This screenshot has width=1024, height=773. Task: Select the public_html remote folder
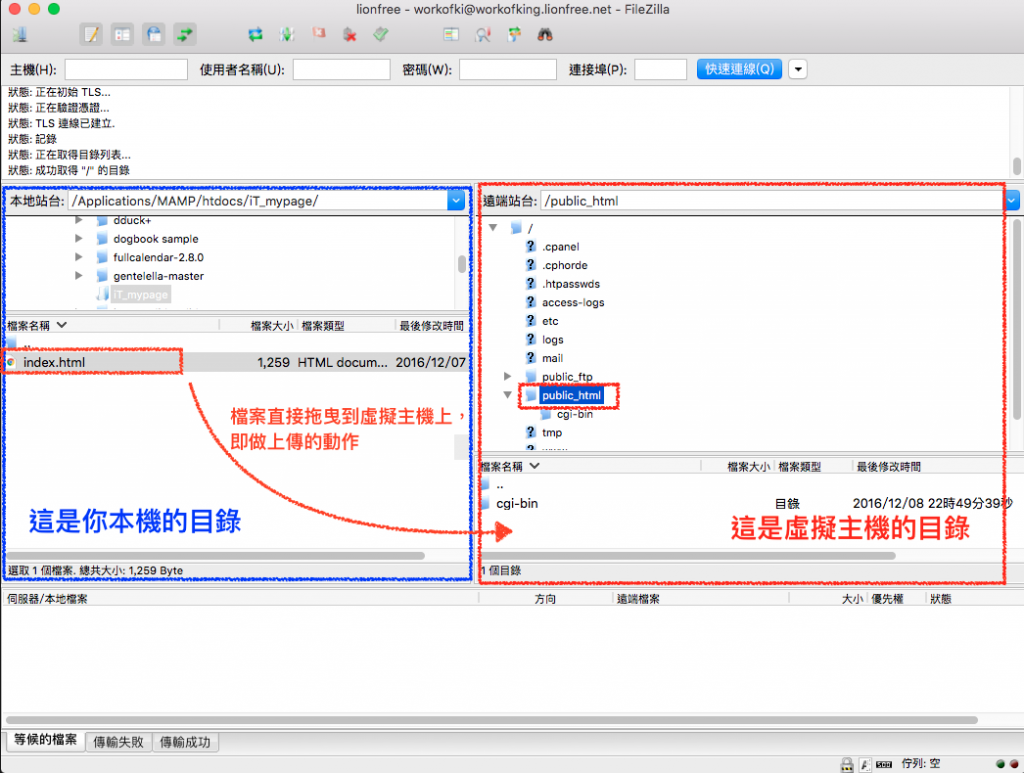pos(571,395)
